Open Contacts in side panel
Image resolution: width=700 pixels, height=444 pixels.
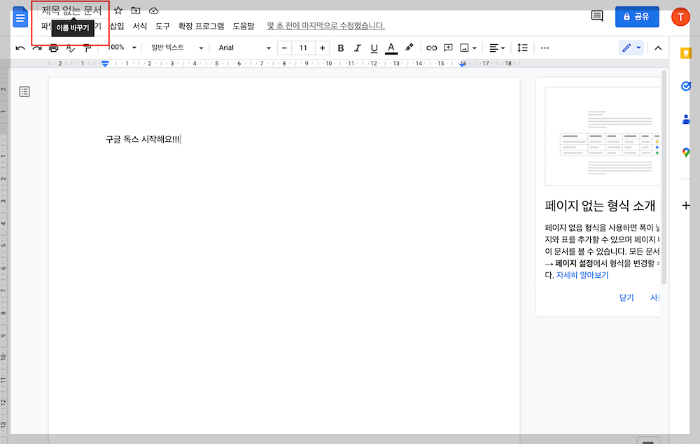point(686,119)
